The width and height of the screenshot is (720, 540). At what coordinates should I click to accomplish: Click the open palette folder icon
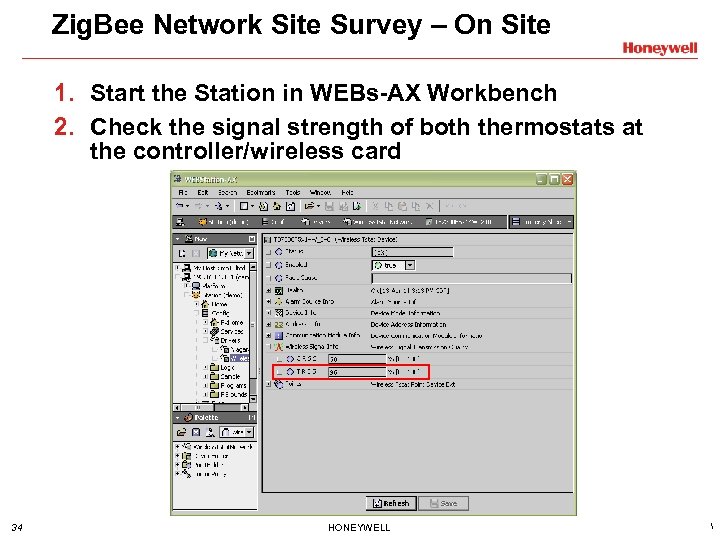[181, 432]
